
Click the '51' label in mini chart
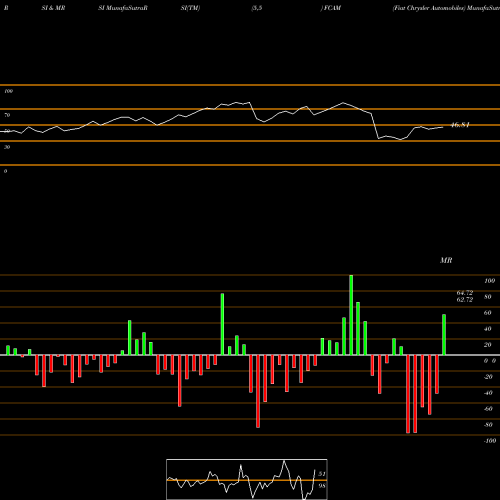pyautogui.click(x=322, y=474)
